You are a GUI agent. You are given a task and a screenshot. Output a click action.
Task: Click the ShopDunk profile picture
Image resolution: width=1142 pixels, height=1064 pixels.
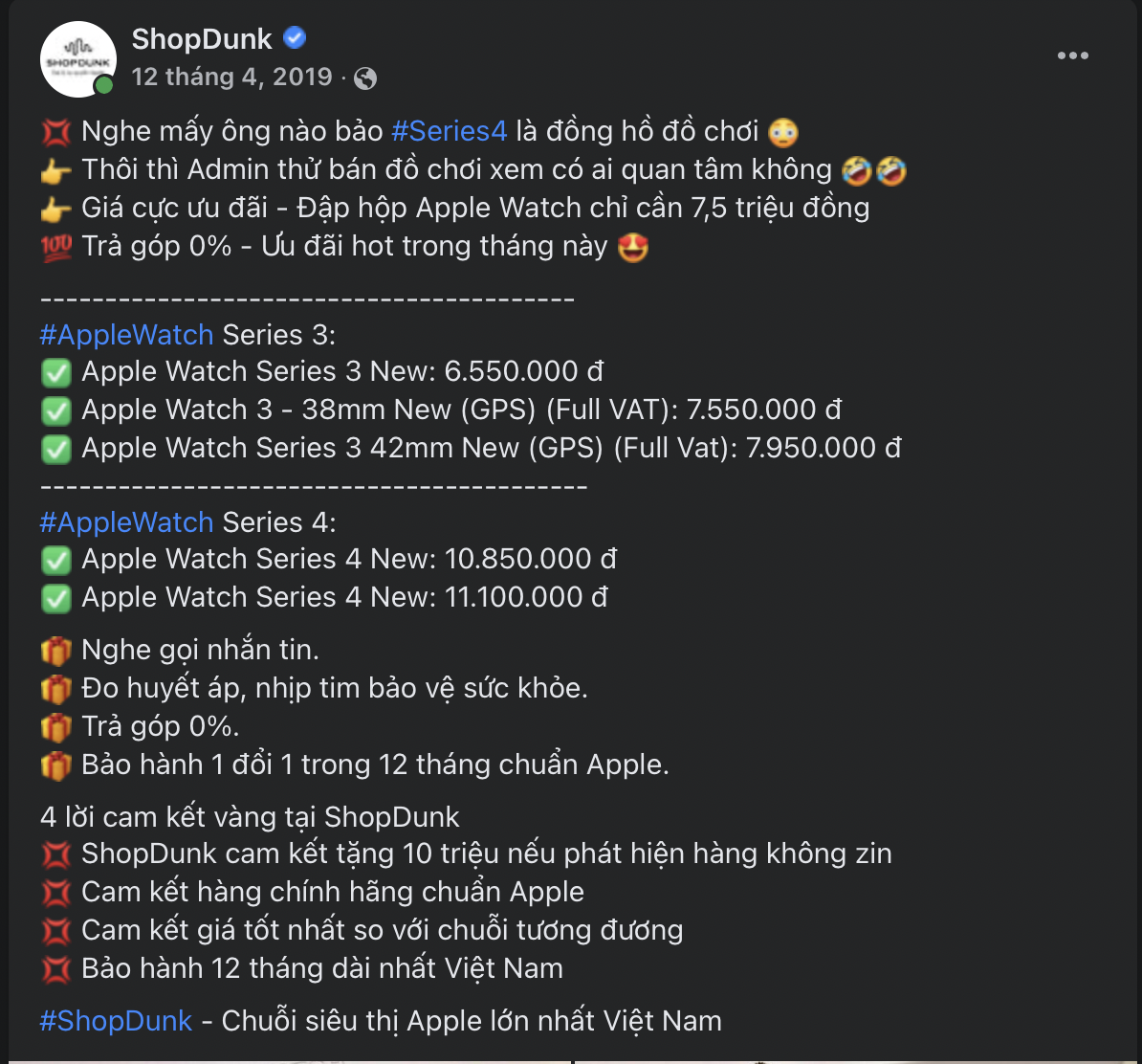(x=77, y=58)
